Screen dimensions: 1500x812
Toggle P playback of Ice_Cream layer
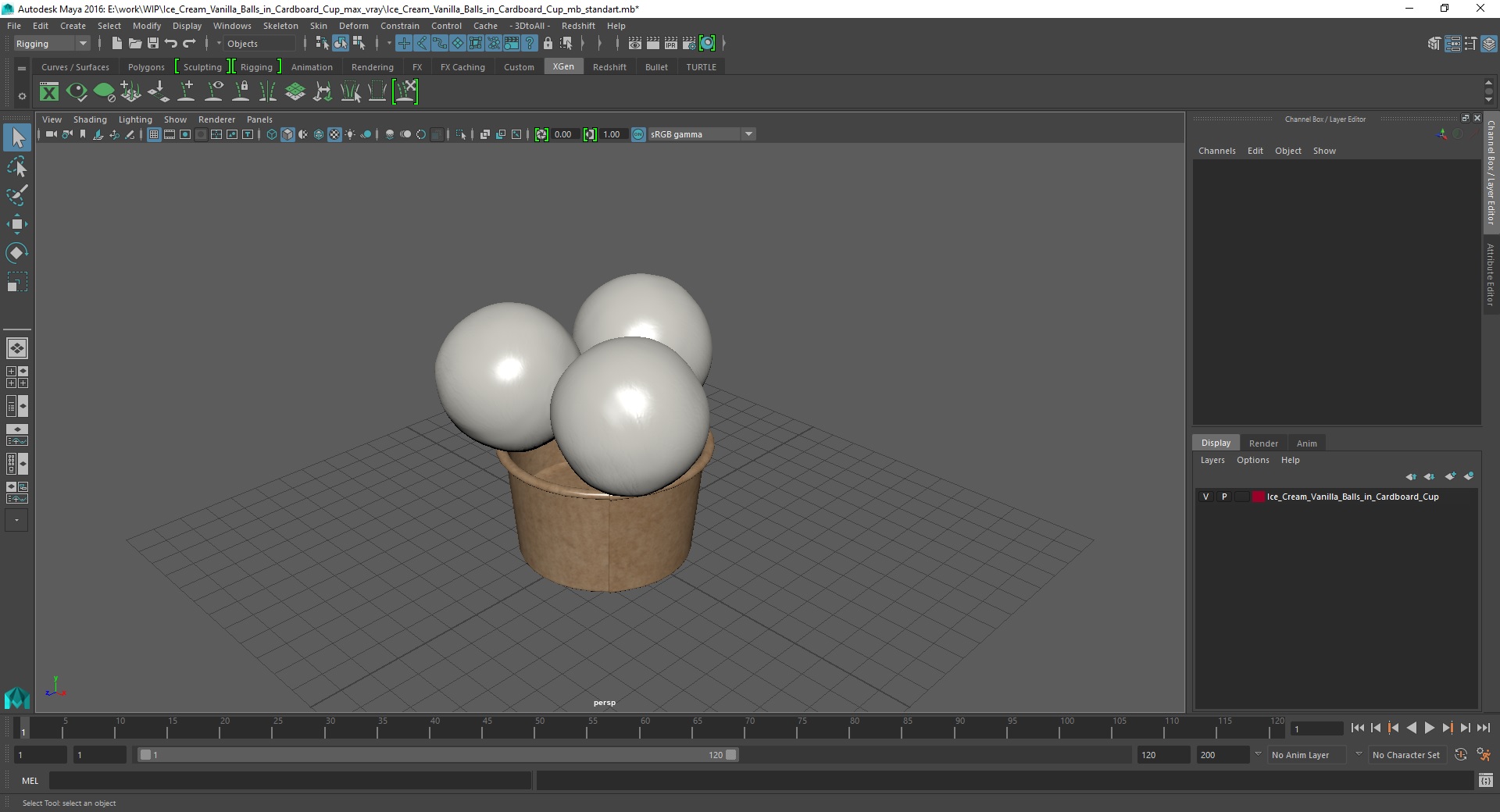pos(1224,497)
